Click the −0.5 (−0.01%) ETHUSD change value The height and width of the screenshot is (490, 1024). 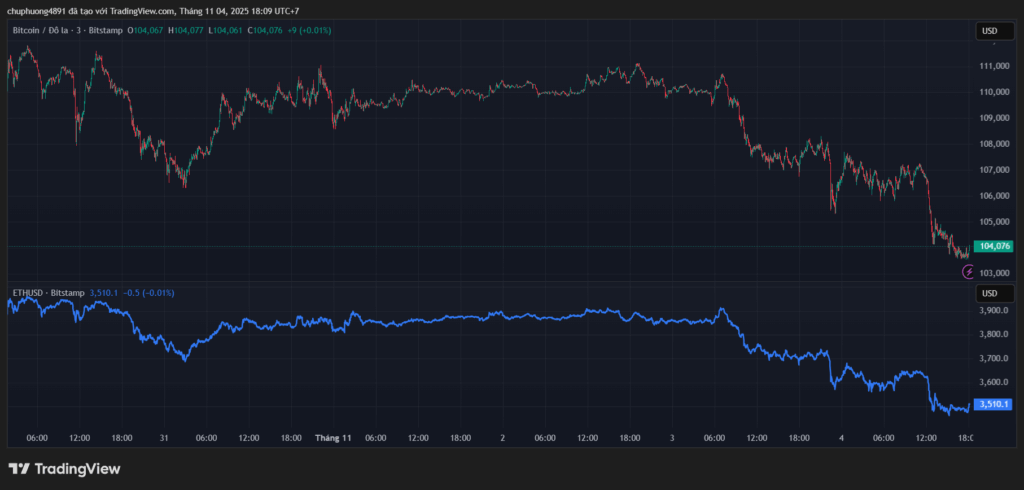click(149, 292)
